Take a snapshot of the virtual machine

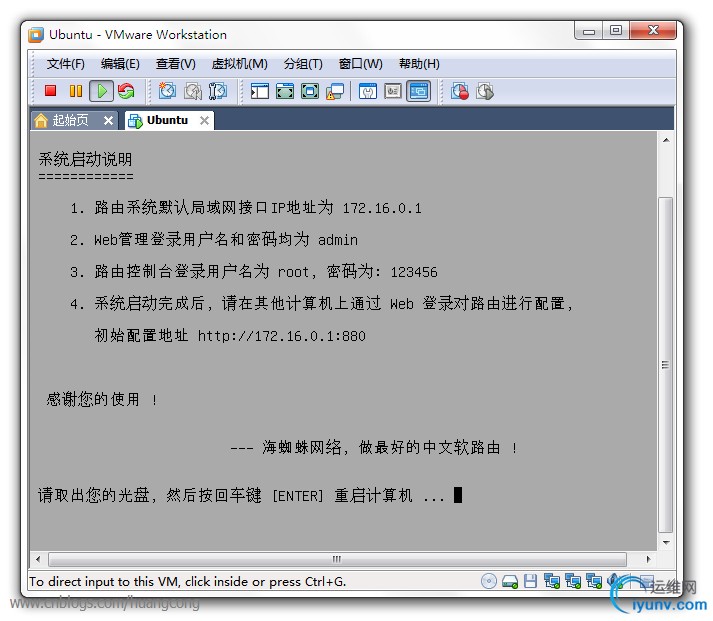(x=167, y=91)
